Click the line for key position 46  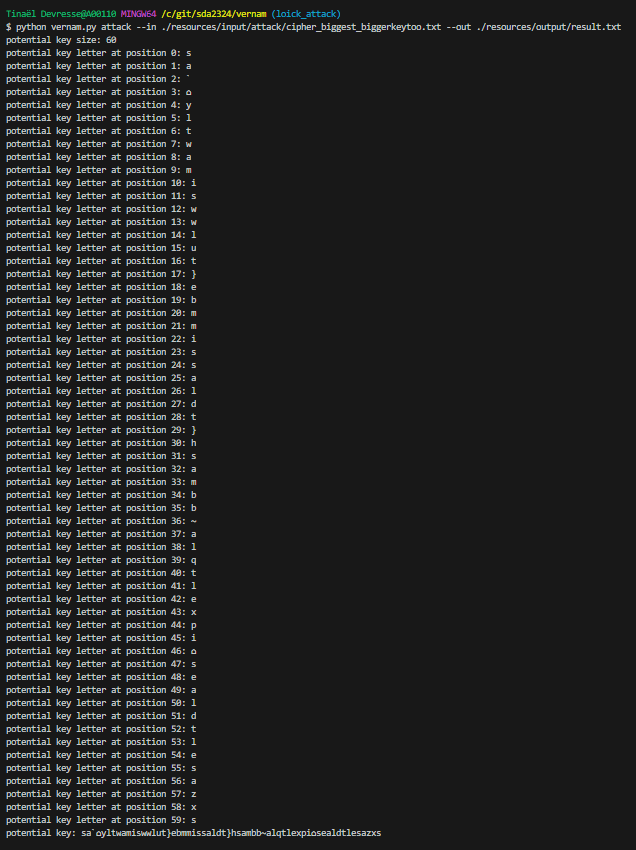pyautogui.click(x=101, y=652)
